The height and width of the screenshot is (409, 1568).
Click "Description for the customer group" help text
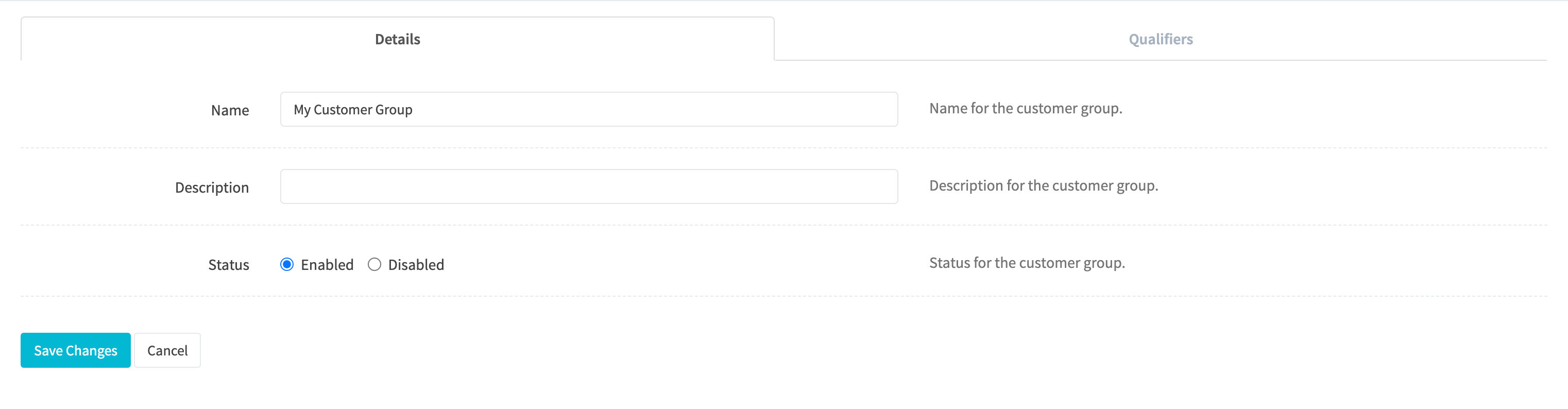pyautogui.click(x=1043, y=185)
